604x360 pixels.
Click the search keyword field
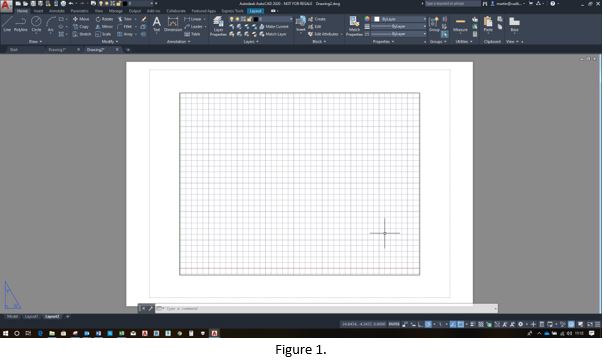coord(452,3)
